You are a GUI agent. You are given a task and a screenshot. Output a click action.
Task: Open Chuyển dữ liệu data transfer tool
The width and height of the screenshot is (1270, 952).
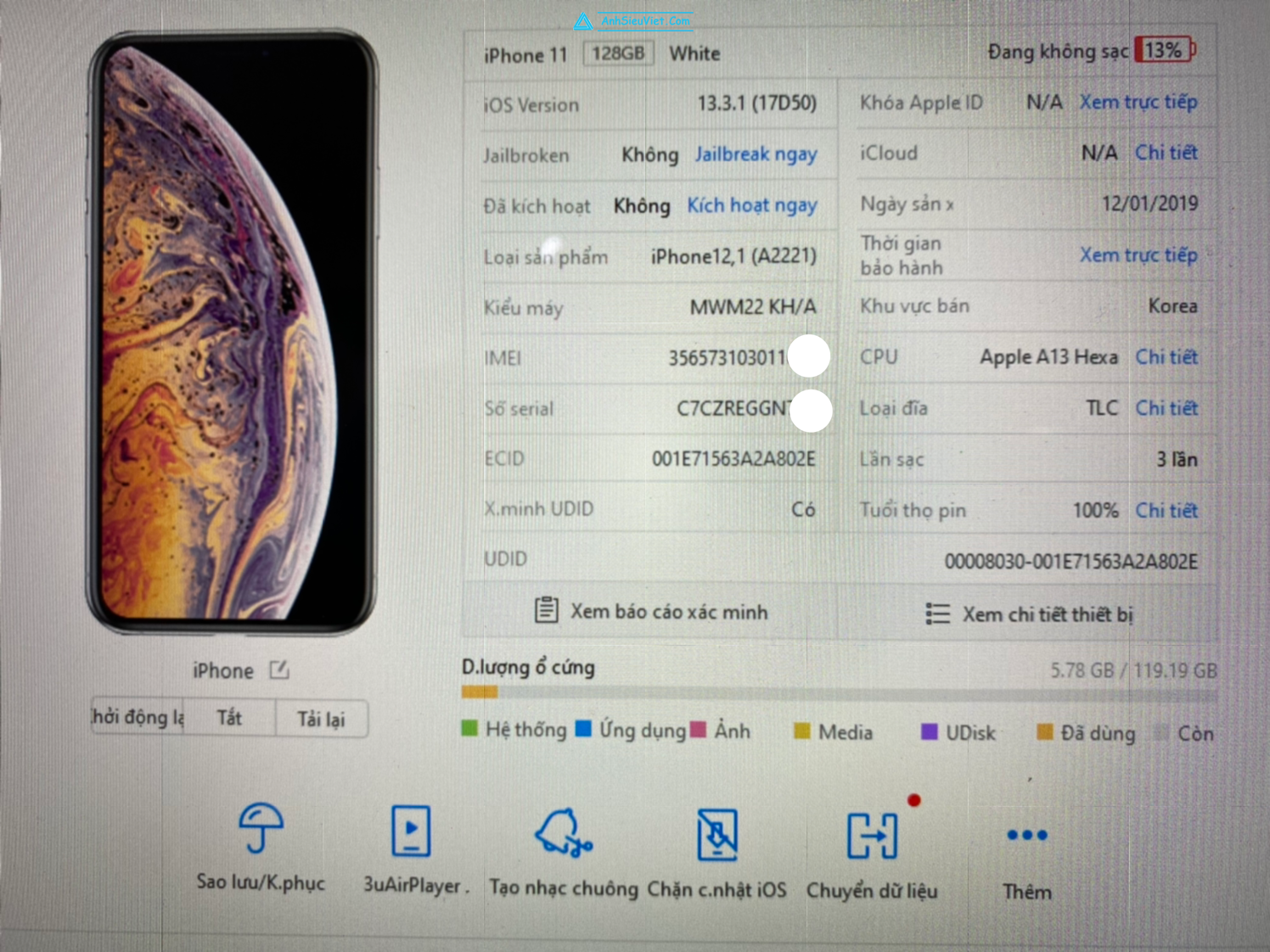click(872, 835)
